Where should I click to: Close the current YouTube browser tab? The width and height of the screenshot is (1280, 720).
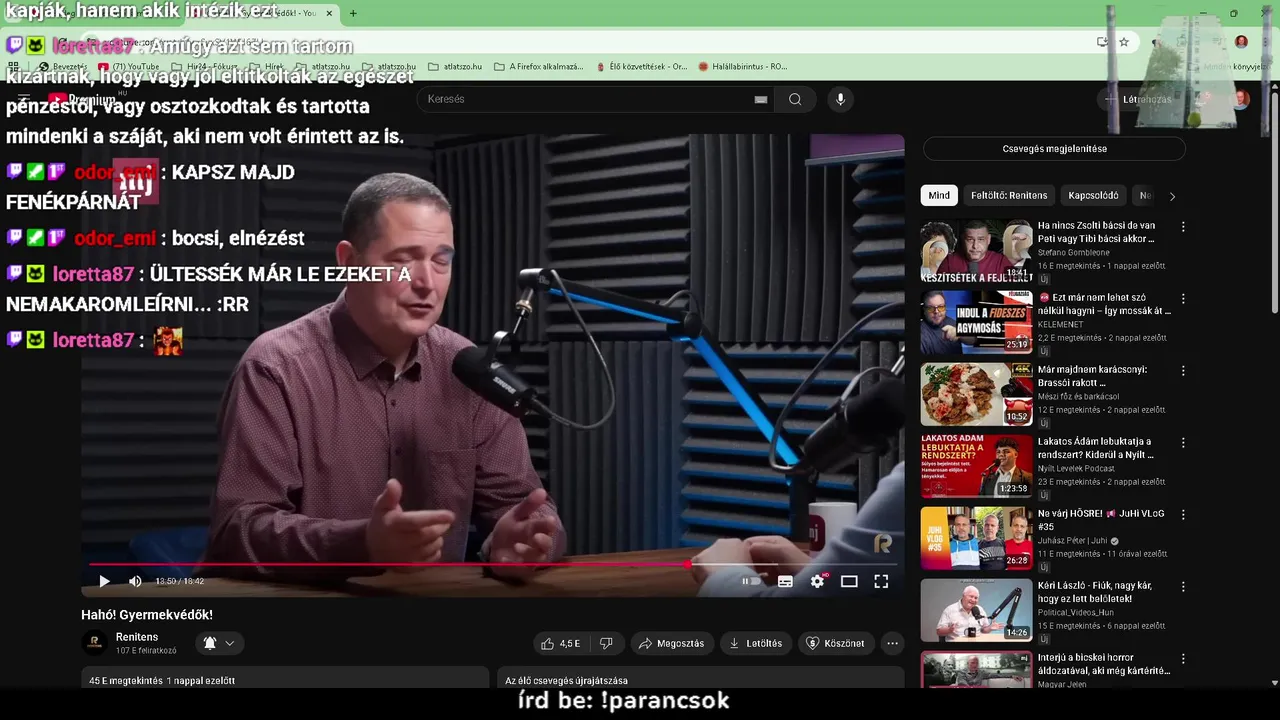(x=329, y=13)
